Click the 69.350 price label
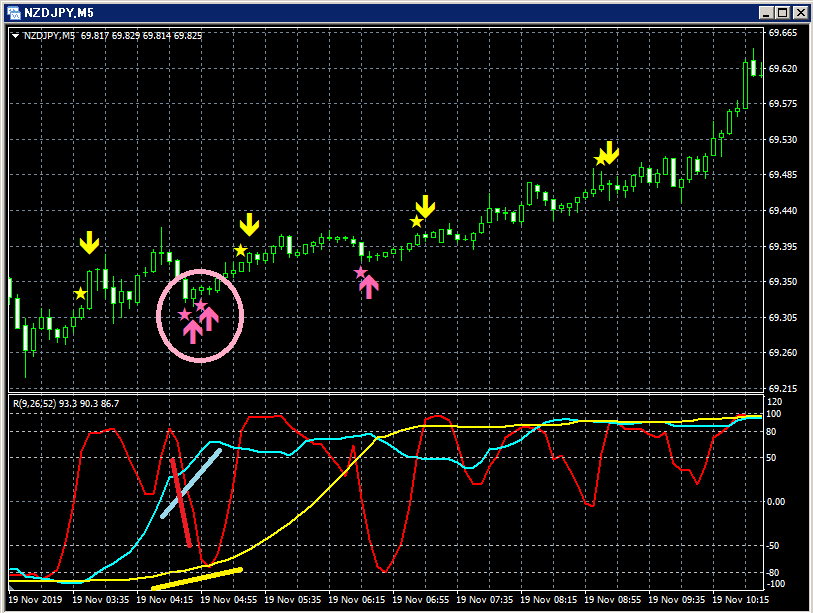The width and height of the screenshot is (813, 613). pyautogui.click(x=782, y=282)
